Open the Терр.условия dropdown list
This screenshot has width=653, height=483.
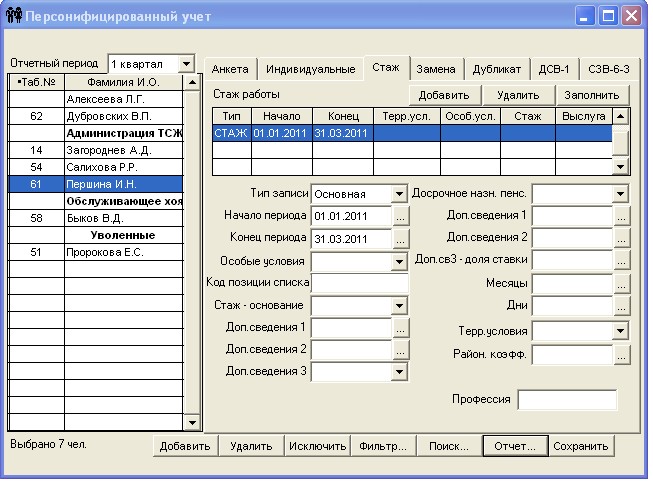(620, 331)
